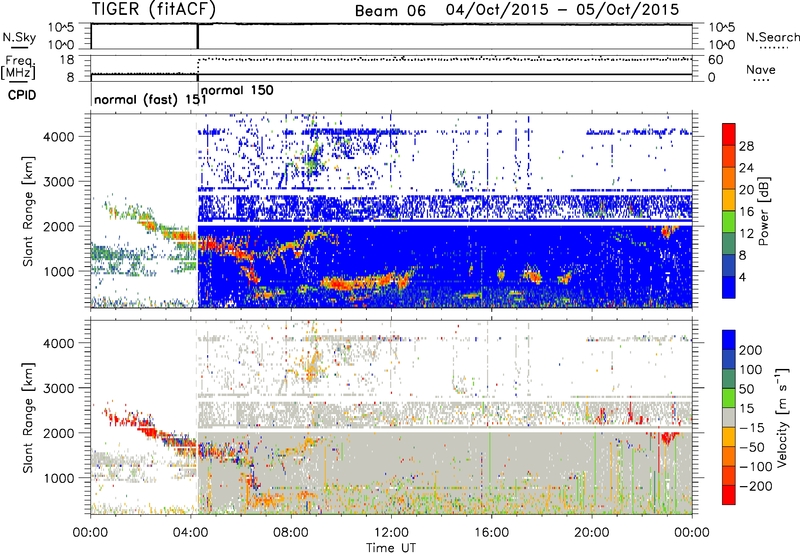Click the 16 label on Power scale

coord(746,212)
